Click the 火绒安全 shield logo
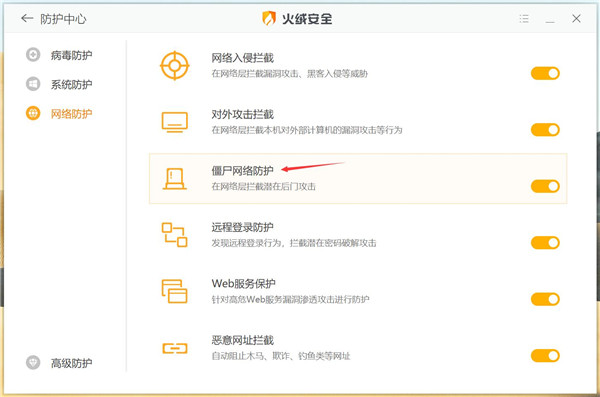This screenshot has width=600, height=397. pyautogui.click(x=269, y=18)
